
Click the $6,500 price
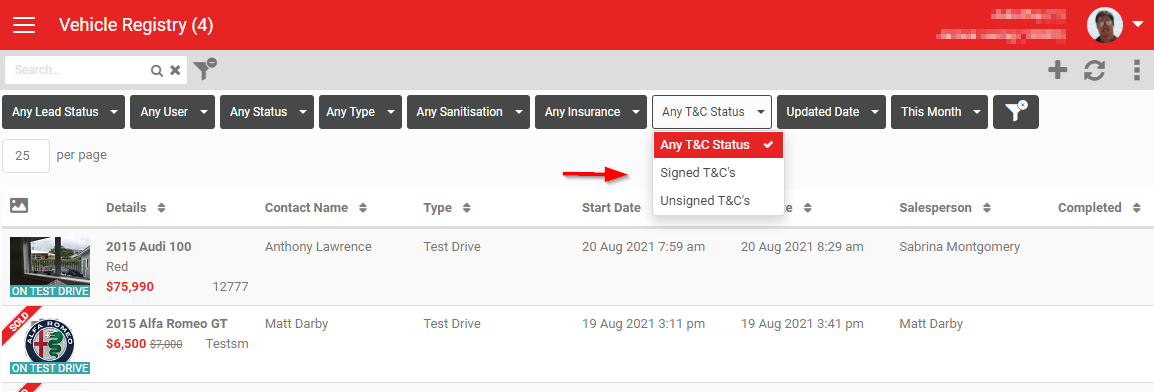[126, 343]
